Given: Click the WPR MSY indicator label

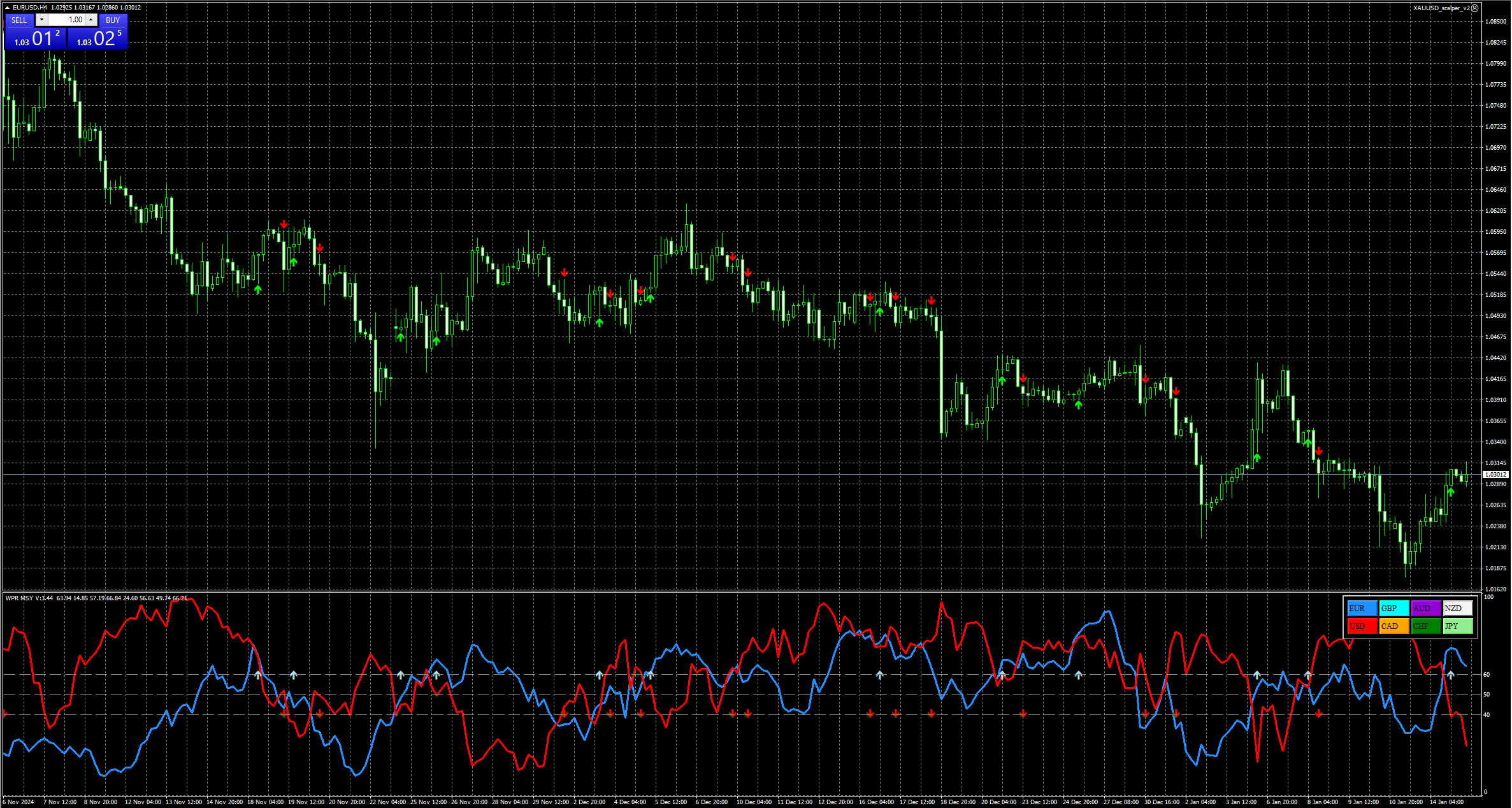Looking at the screenshot, I should click(x=19, y=598).
